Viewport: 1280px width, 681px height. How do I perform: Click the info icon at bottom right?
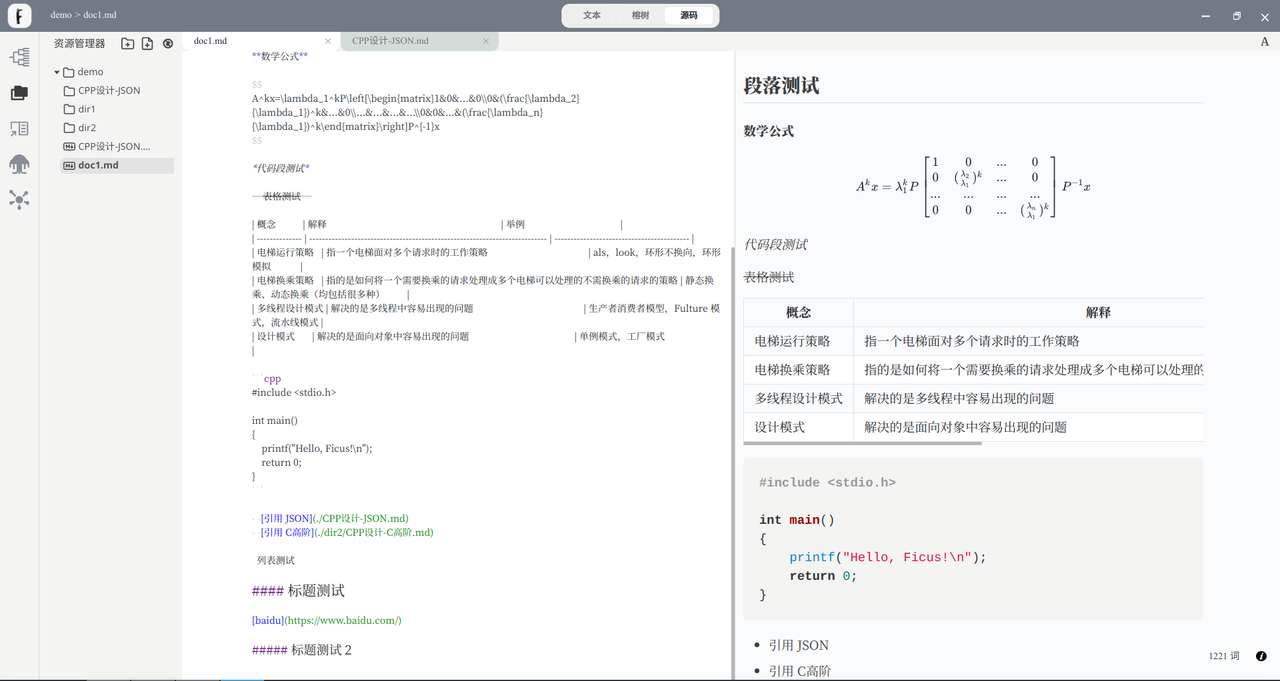(x=1261, y=656)
